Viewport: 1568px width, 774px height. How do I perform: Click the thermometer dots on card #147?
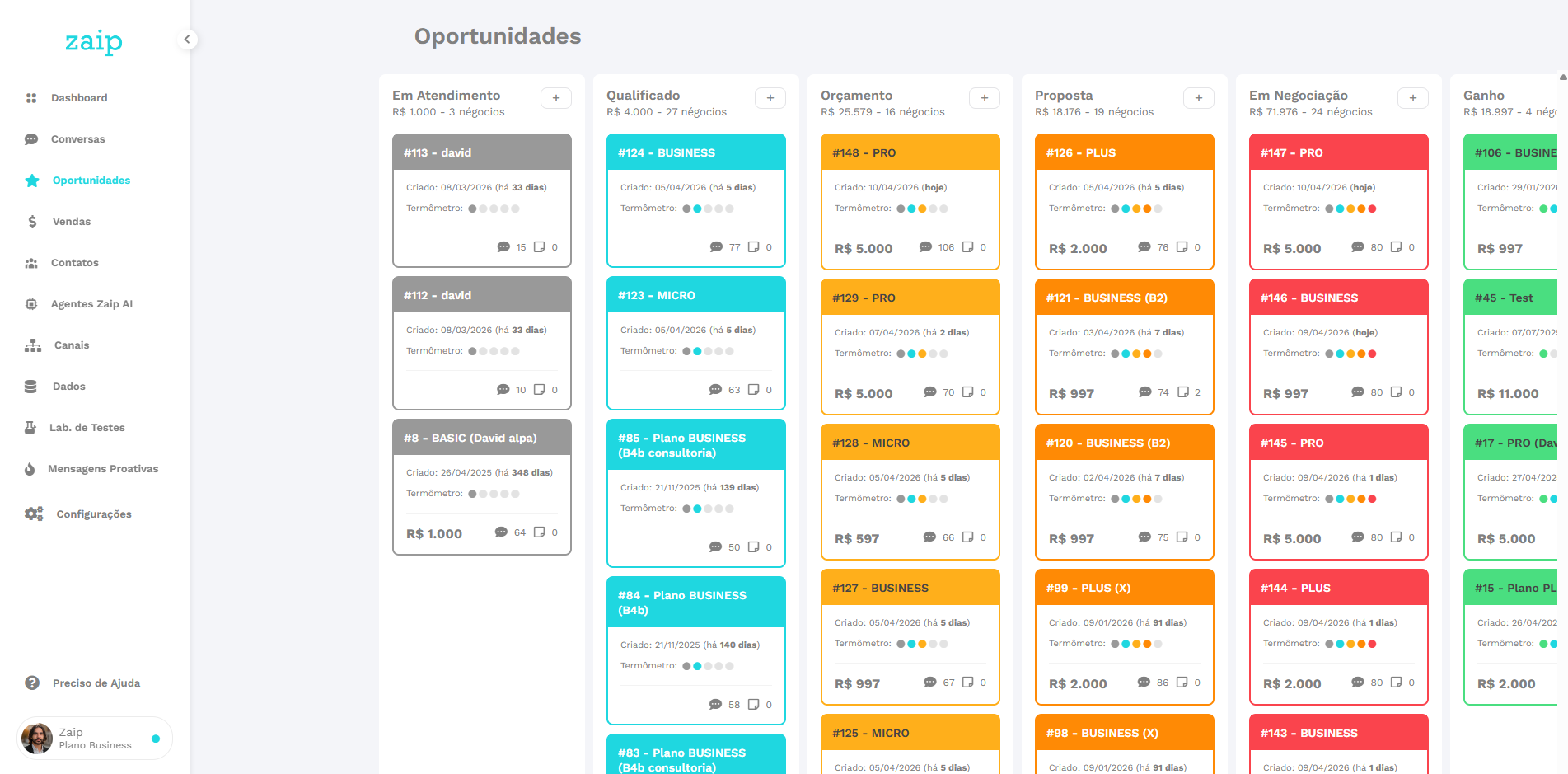[1350, 209]
